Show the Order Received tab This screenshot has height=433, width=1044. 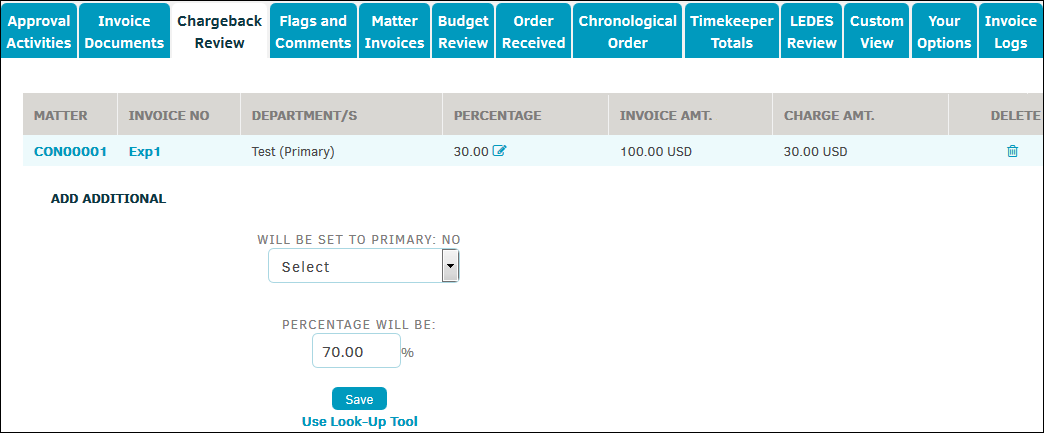pos(533,31)
